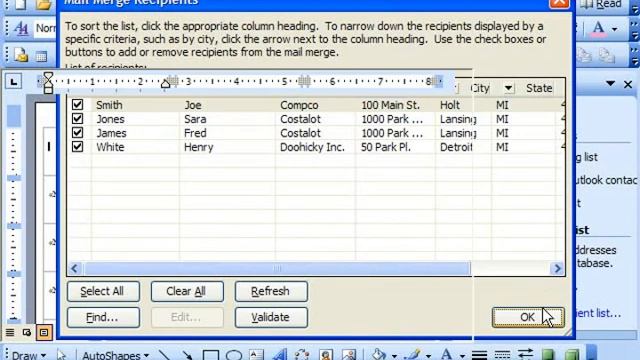Click the Validate button

point(271,317)
